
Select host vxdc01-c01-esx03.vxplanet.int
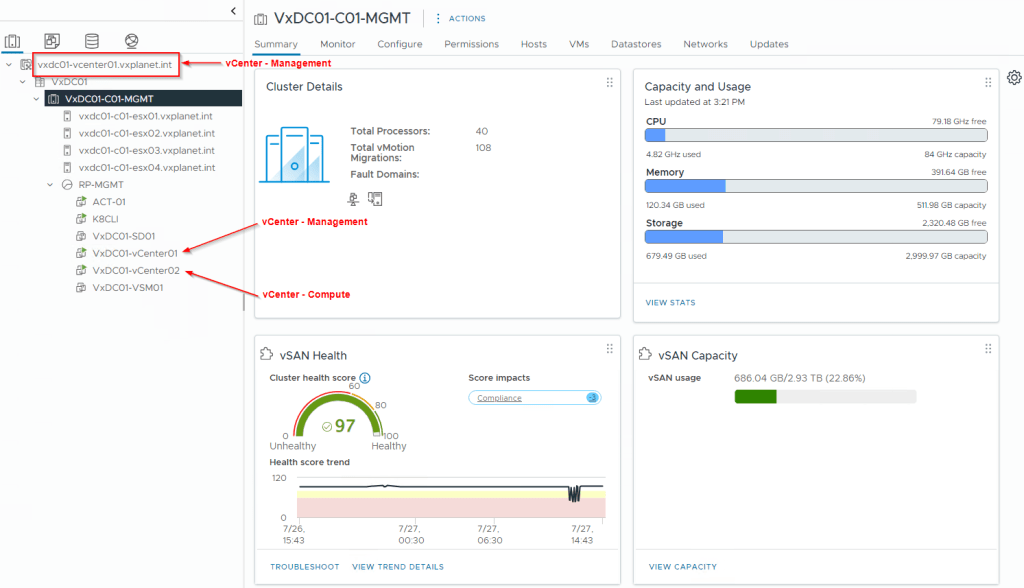click(147, 150)
